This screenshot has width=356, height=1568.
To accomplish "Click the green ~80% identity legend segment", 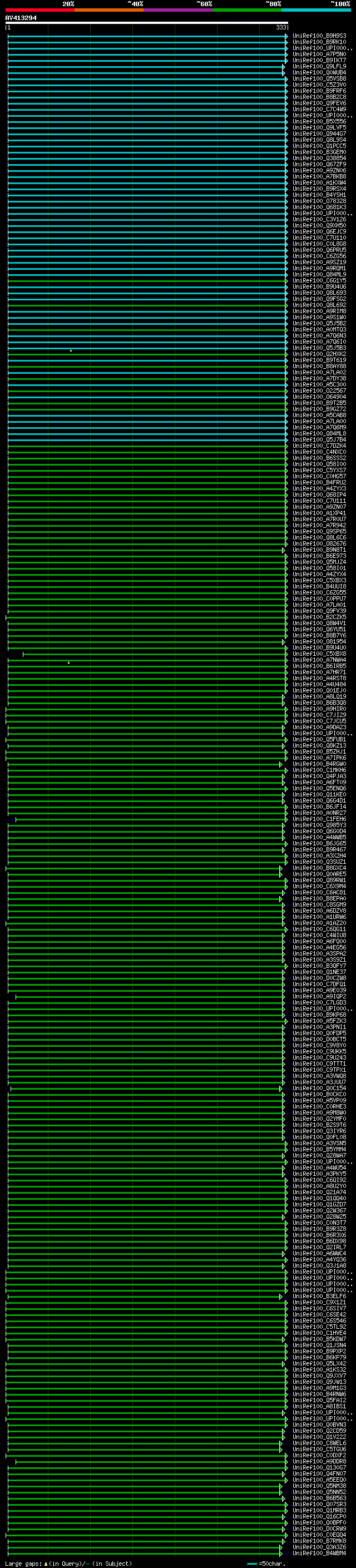I will point(247,10).
